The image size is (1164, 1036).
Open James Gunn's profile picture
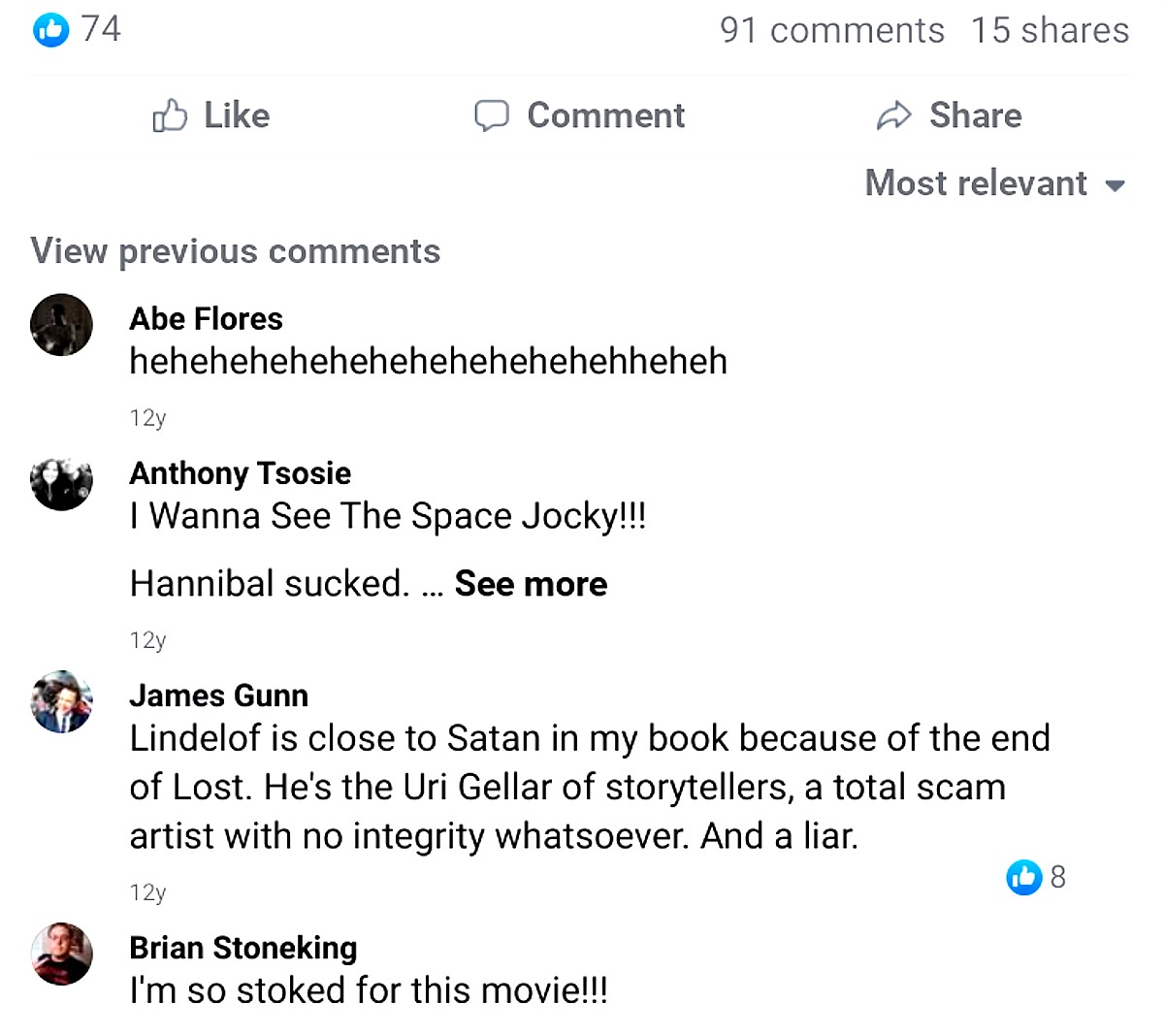tap(62, 701)
